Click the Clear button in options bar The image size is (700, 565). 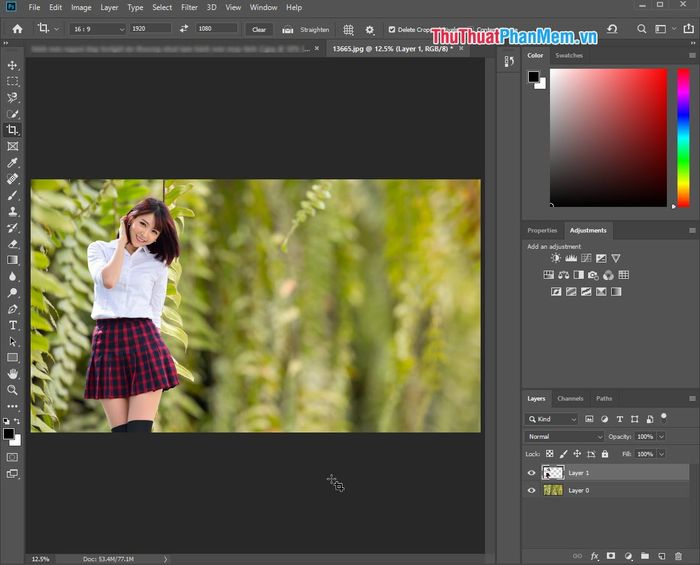[x=259, y=29]
